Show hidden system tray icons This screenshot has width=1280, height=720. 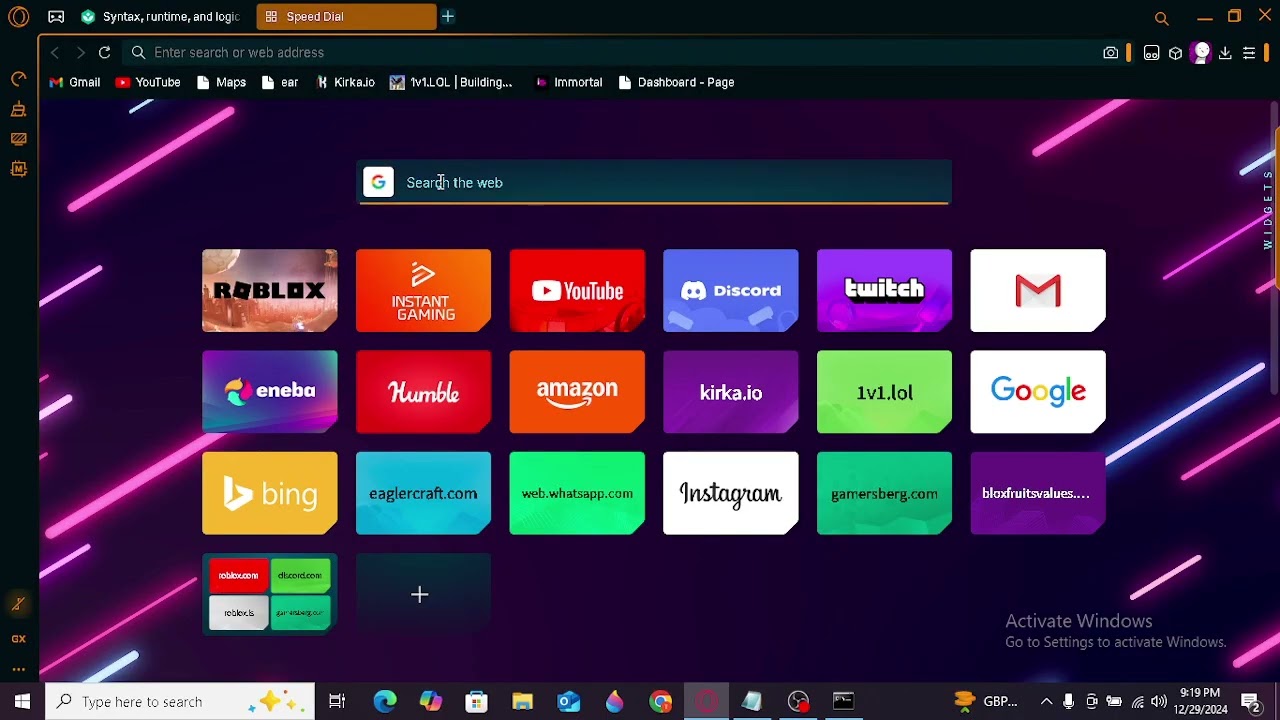click(x=1046, y=701)
